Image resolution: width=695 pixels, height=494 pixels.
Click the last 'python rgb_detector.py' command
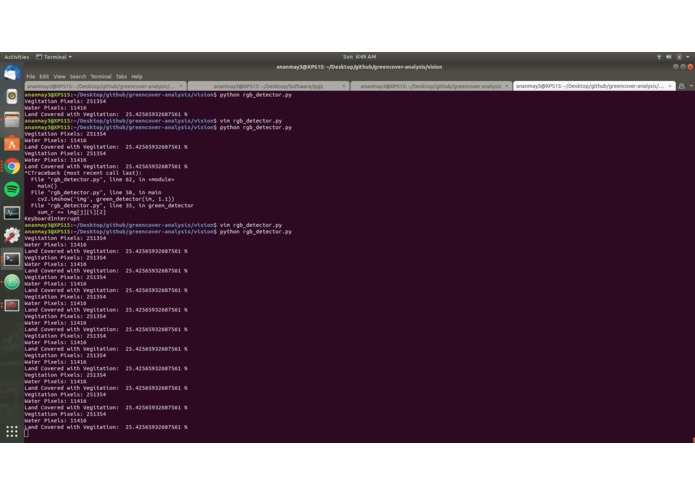(x=256, y=232)
